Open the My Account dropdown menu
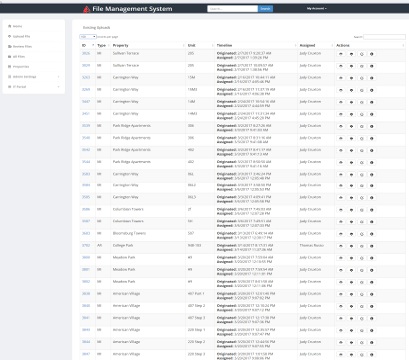This screenshot has height=360, width=409. point(317,9)
